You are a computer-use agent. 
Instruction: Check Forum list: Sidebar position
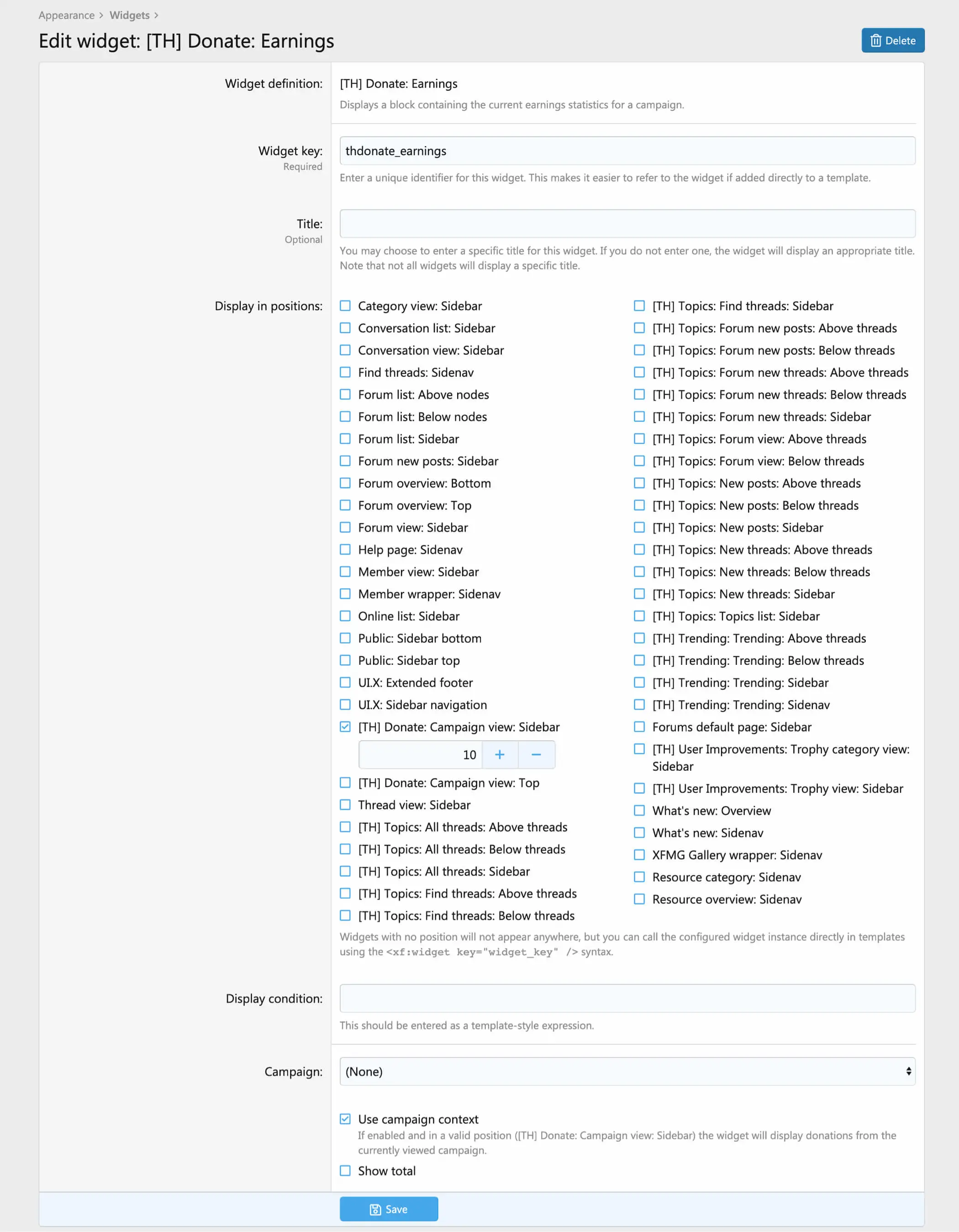345,439
